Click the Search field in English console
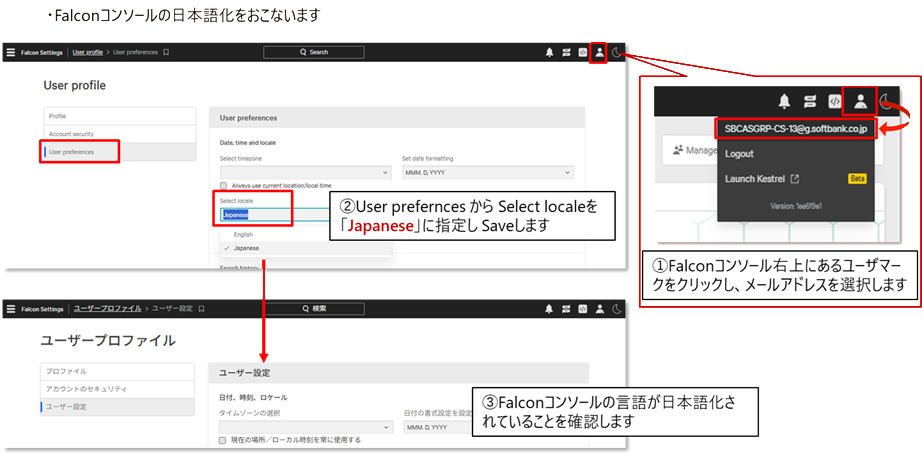This screenshot has width=922, height=456. pos(313,52)
